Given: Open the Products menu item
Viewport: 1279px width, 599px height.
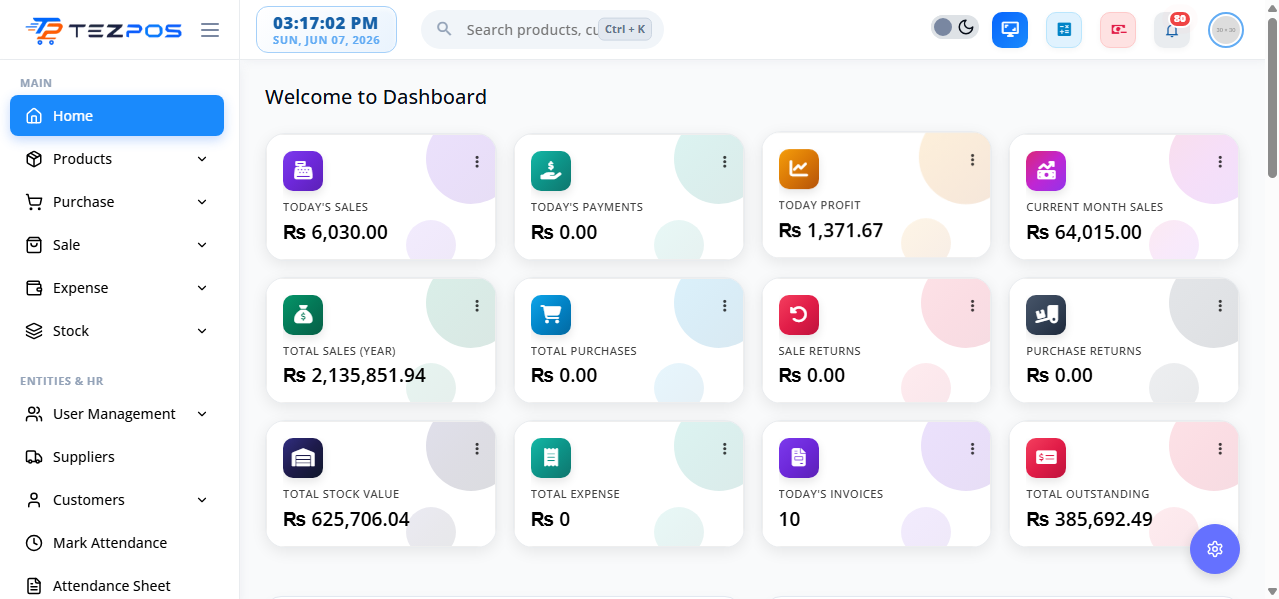Looking at the screenshot, I should [117, 159].
